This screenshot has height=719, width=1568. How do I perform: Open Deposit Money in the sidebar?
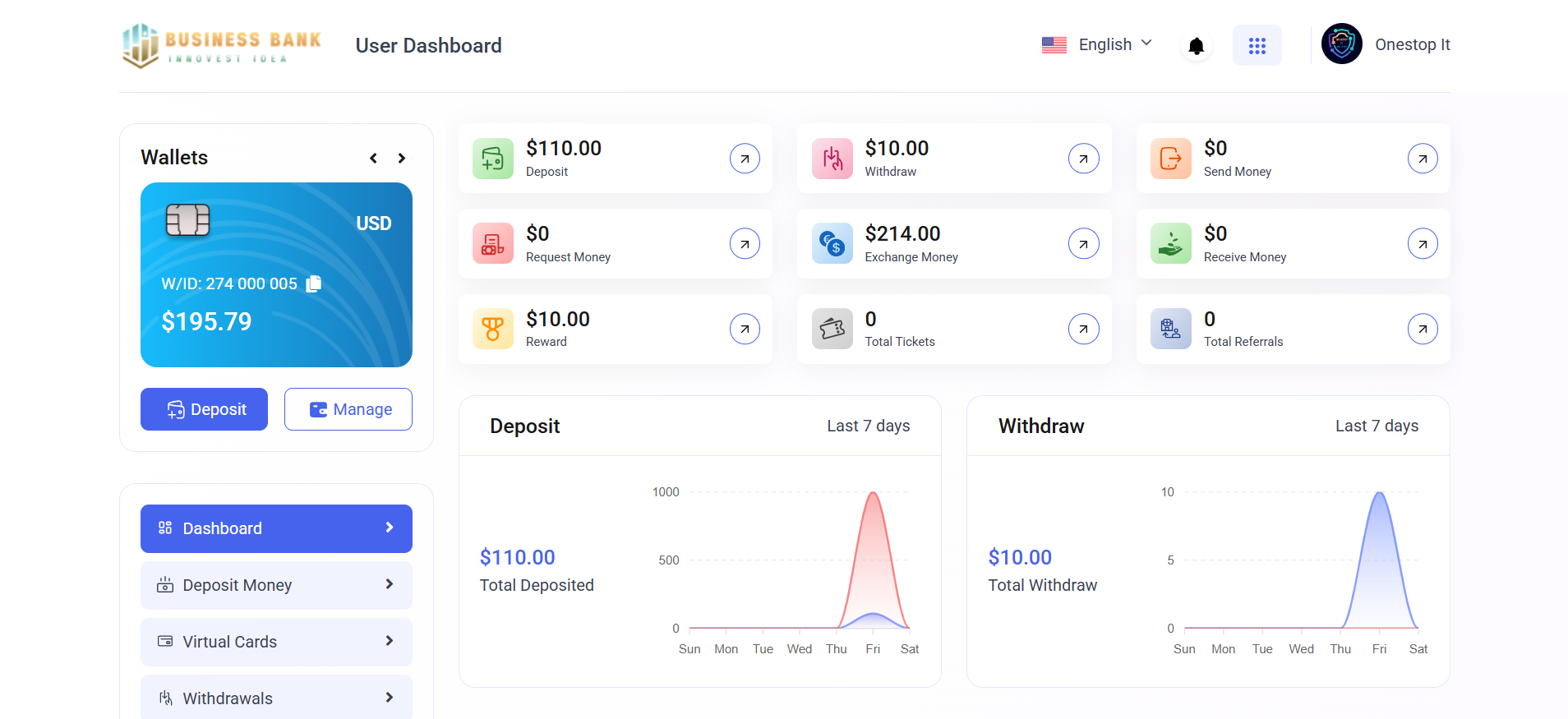(276, 585)
